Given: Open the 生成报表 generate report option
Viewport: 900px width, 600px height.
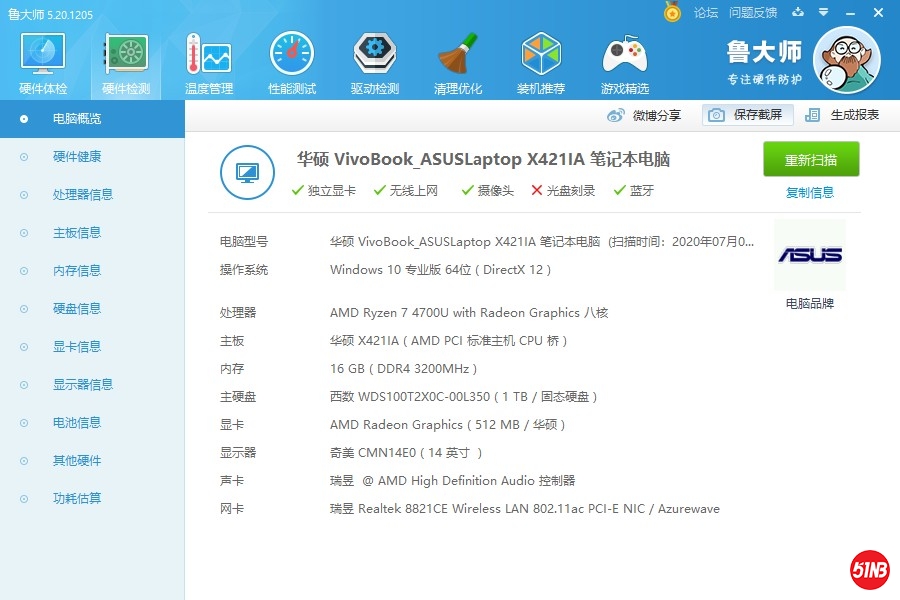Looking at the screenshot, I should [x=842, y=115].
